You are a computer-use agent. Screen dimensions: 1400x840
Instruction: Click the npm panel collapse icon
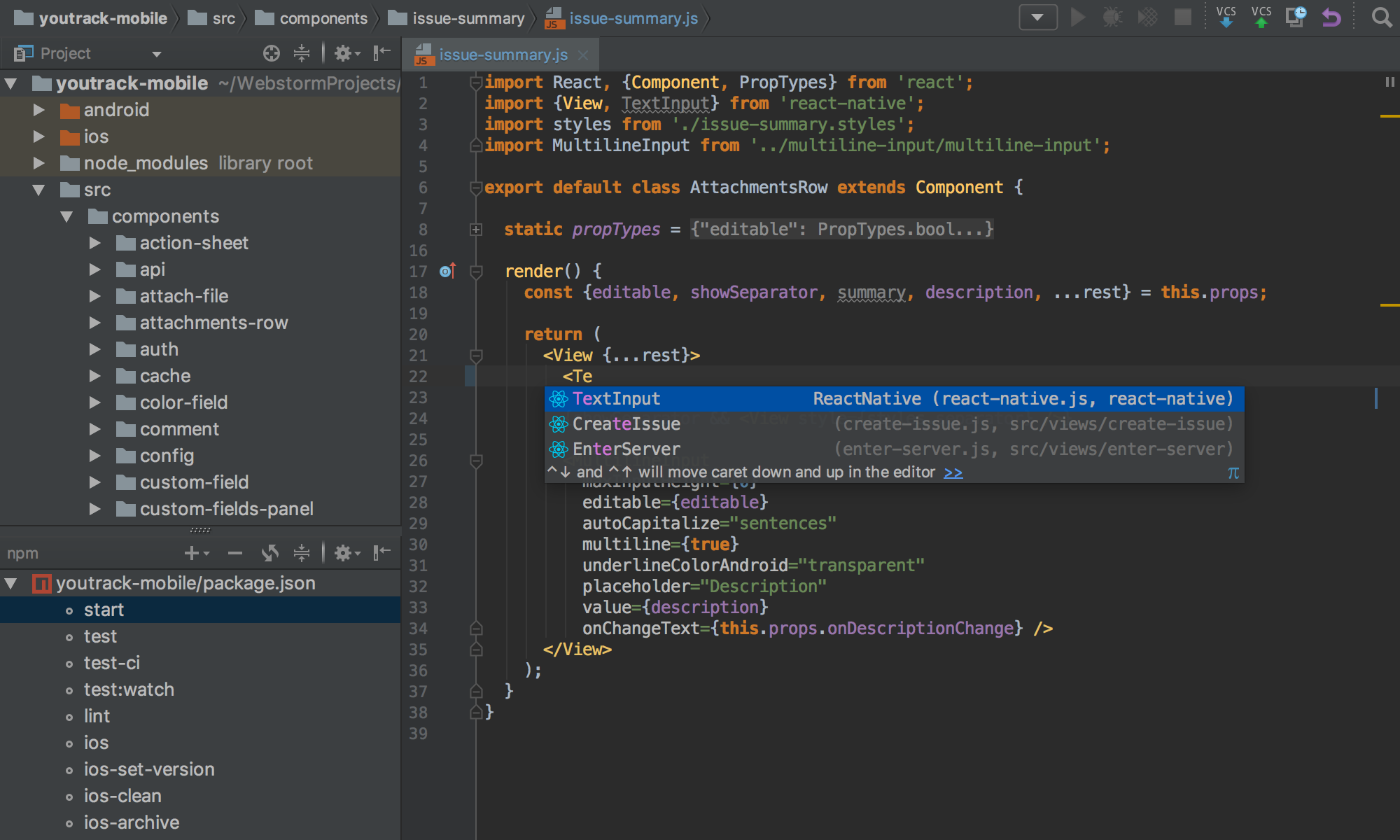coord(384,554)
